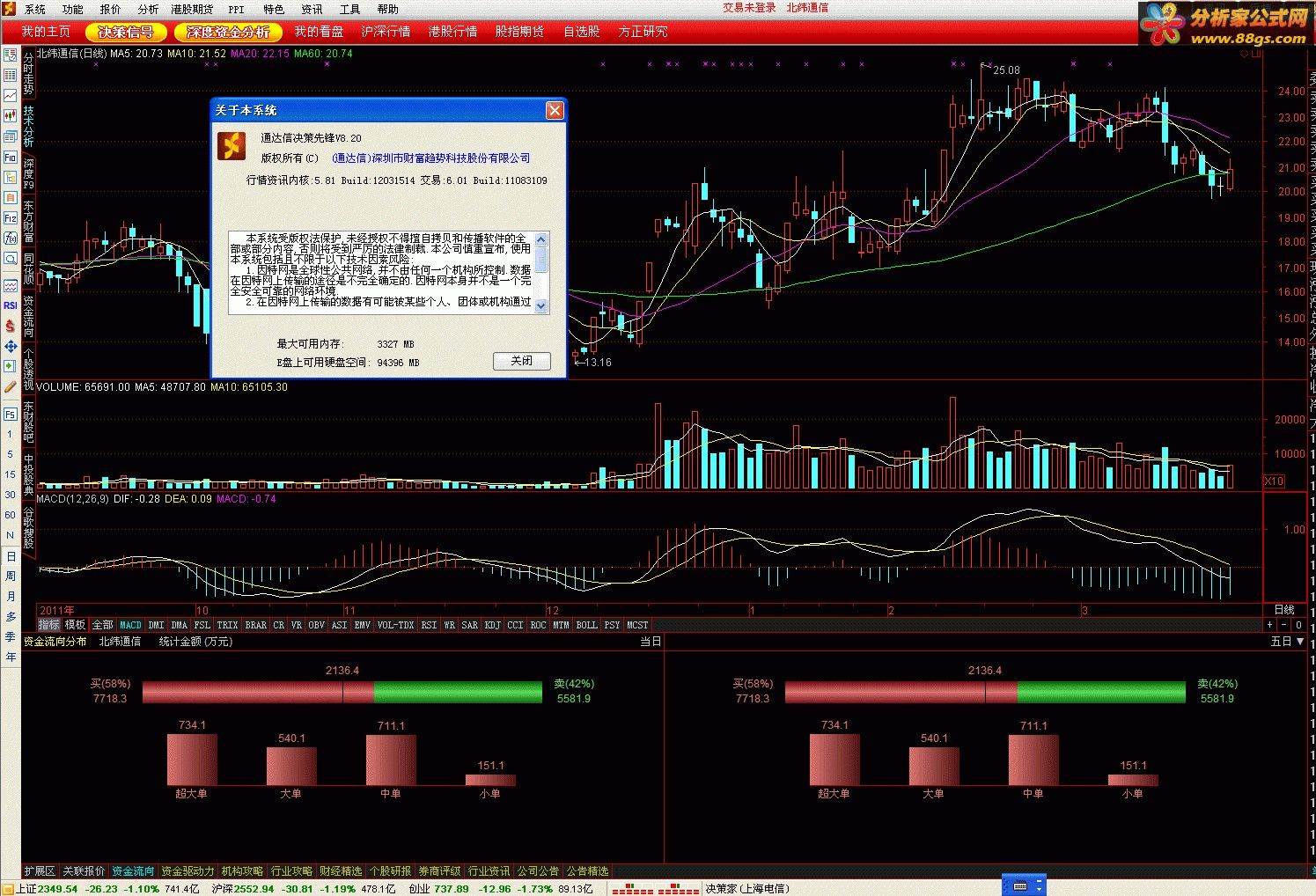The image size is (1316, 896).
Task: Click the RSI icon in left sidebar
Action: pyautogui.click(x=11, y=305)
